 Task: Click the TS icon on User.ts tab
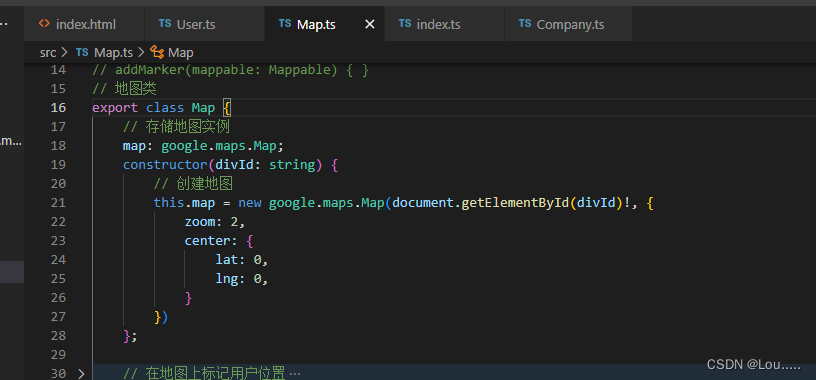coord(165,23)
